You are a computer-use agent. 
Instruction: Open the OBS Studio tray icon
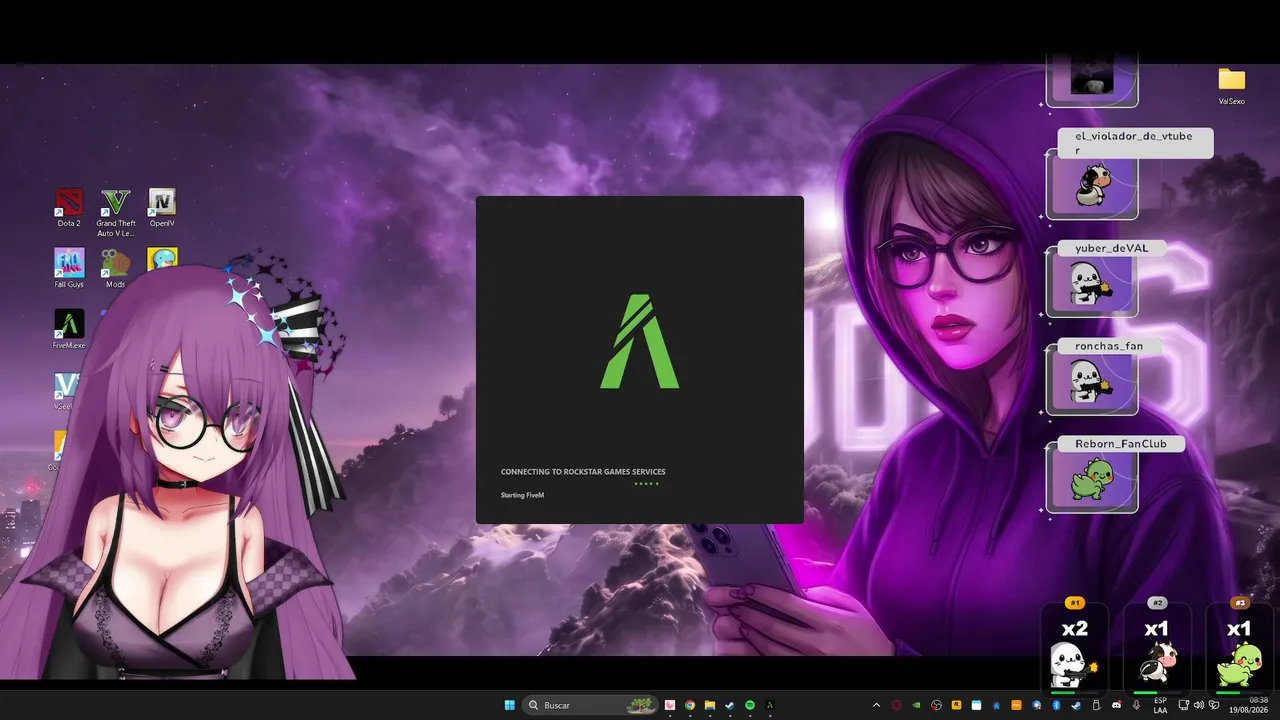coord(936,705)
